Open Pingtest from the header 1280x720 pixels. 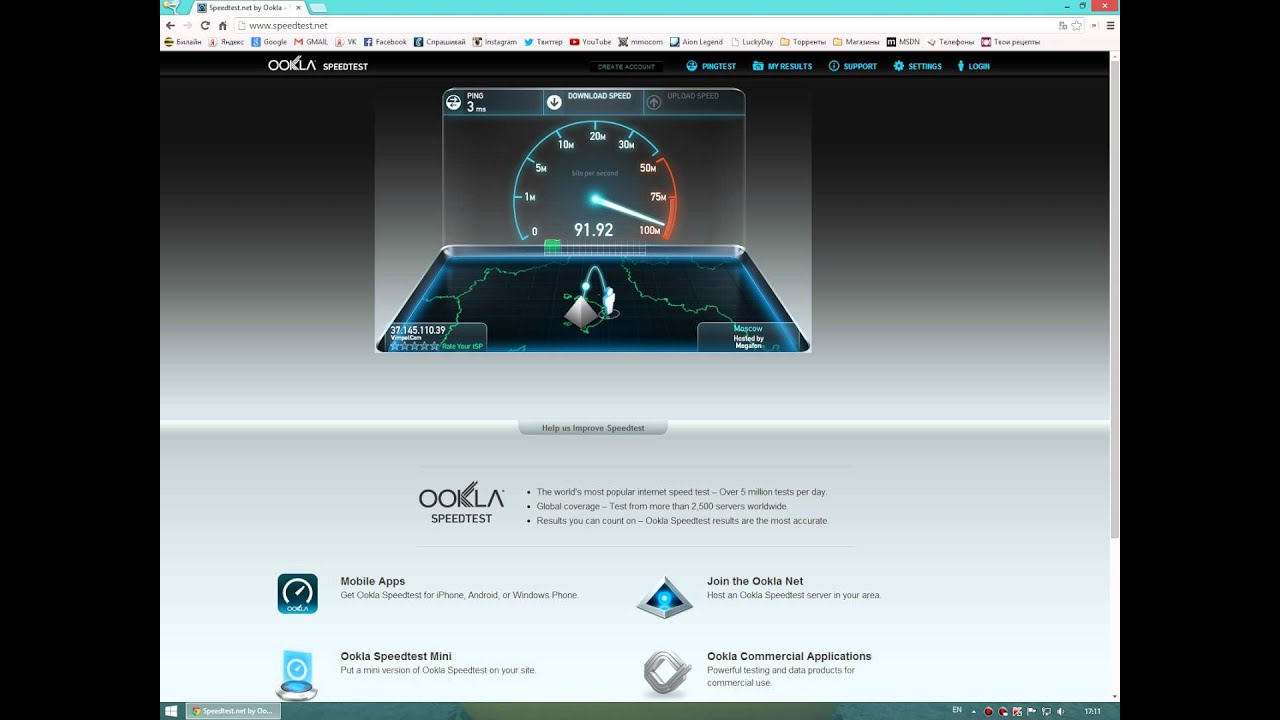pyautogui.click(x=711, y=66)
